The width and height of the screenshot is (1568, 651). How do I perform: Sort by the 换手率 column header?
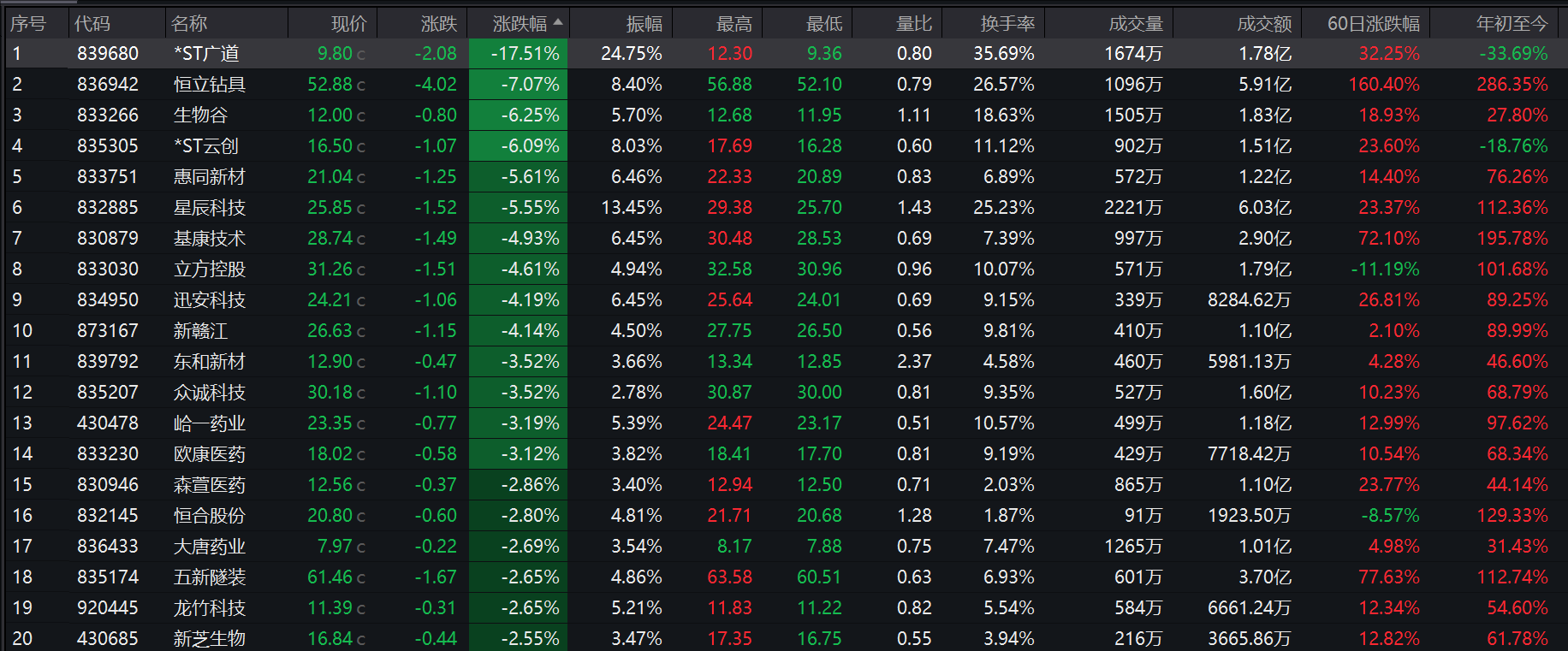pos(1007,24)
